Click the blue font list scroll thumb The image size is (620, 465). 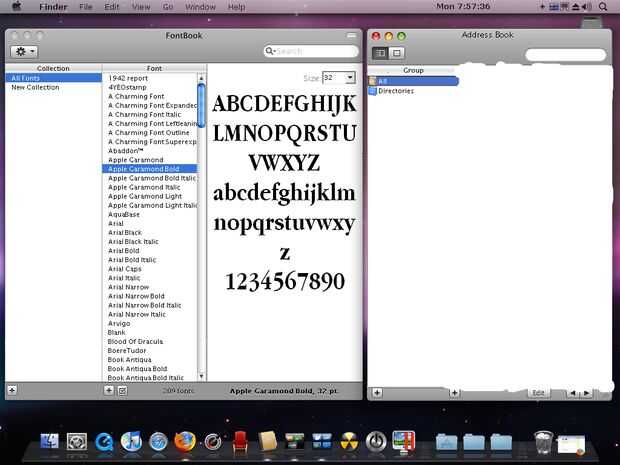(x=201, y=105)
